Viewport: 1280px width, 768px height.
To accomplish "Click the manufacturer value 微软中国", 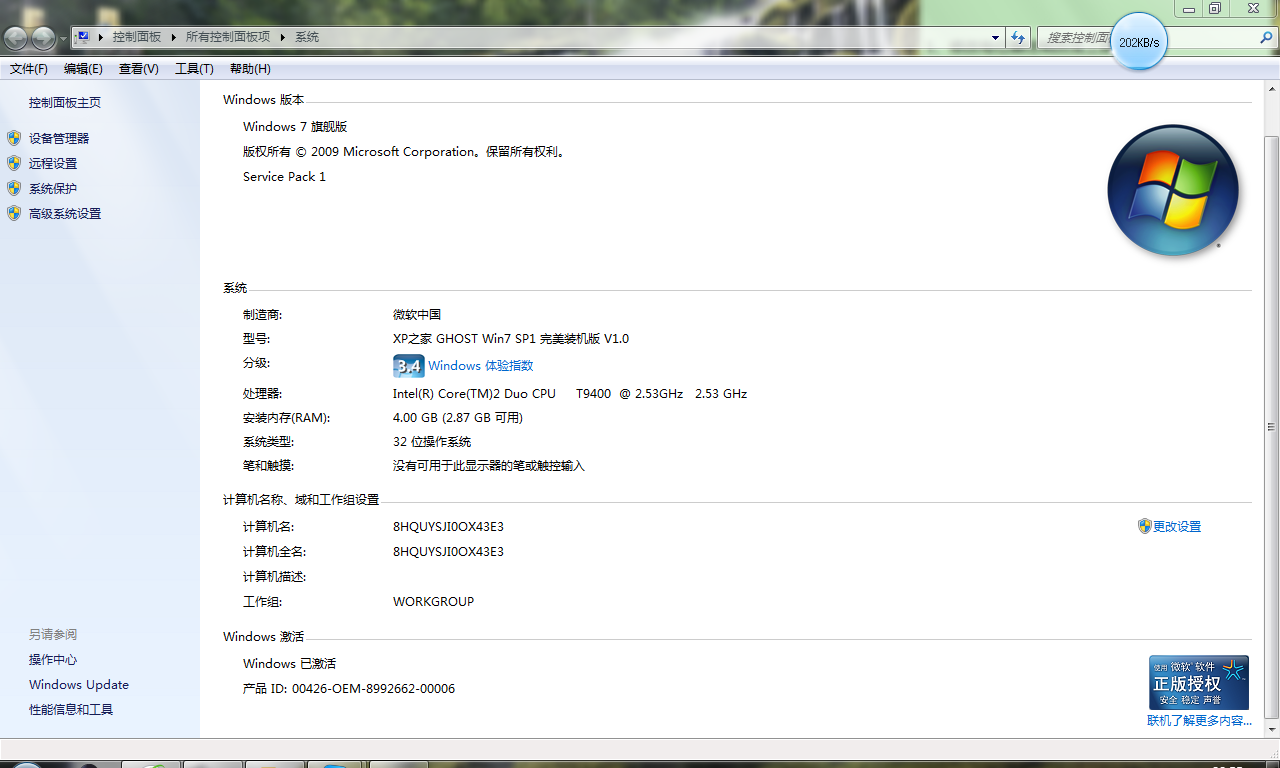I will [417, 315].
